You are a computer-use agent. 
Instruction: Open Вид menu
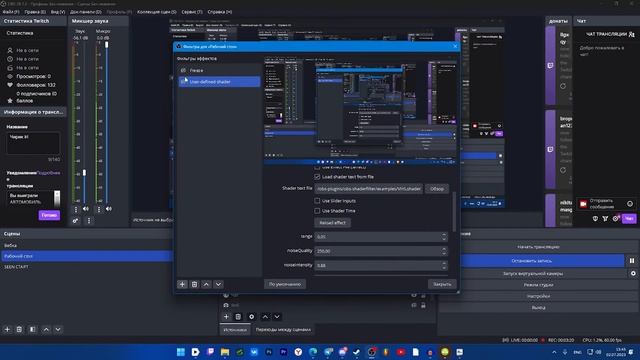58,12
